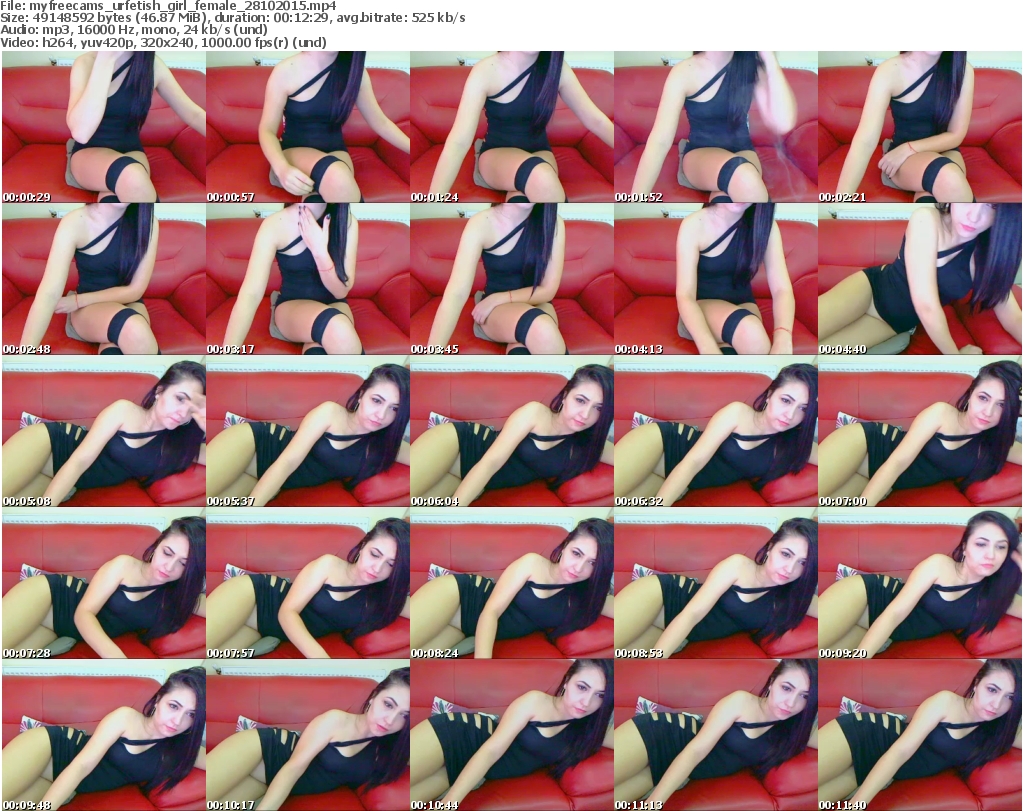Select the thumbnail stamped 00:06:32
The height and width of the screenshot is (811, 1024).
[x=715, y=431]
